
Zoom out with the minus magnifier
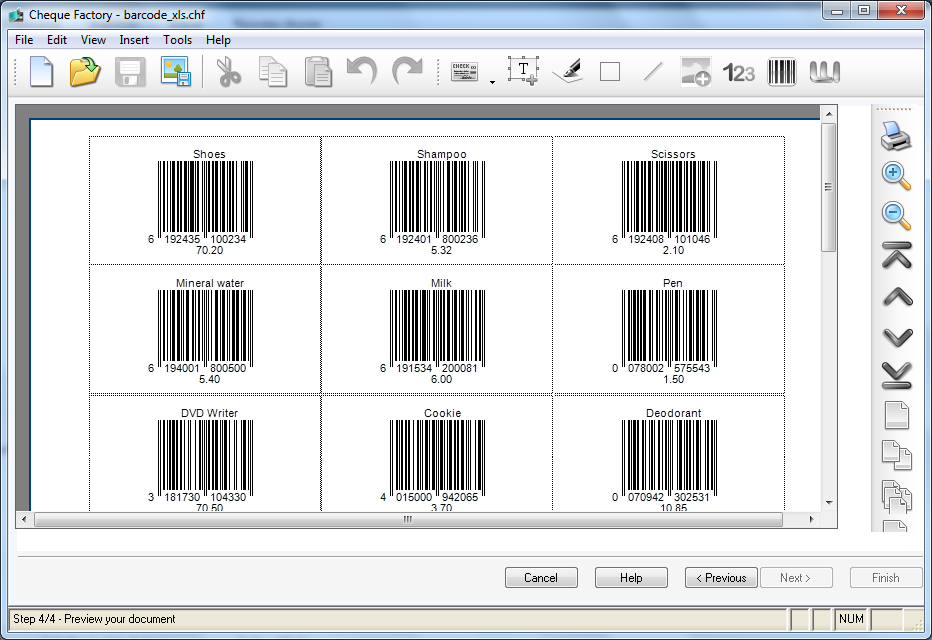coord(896,216)
